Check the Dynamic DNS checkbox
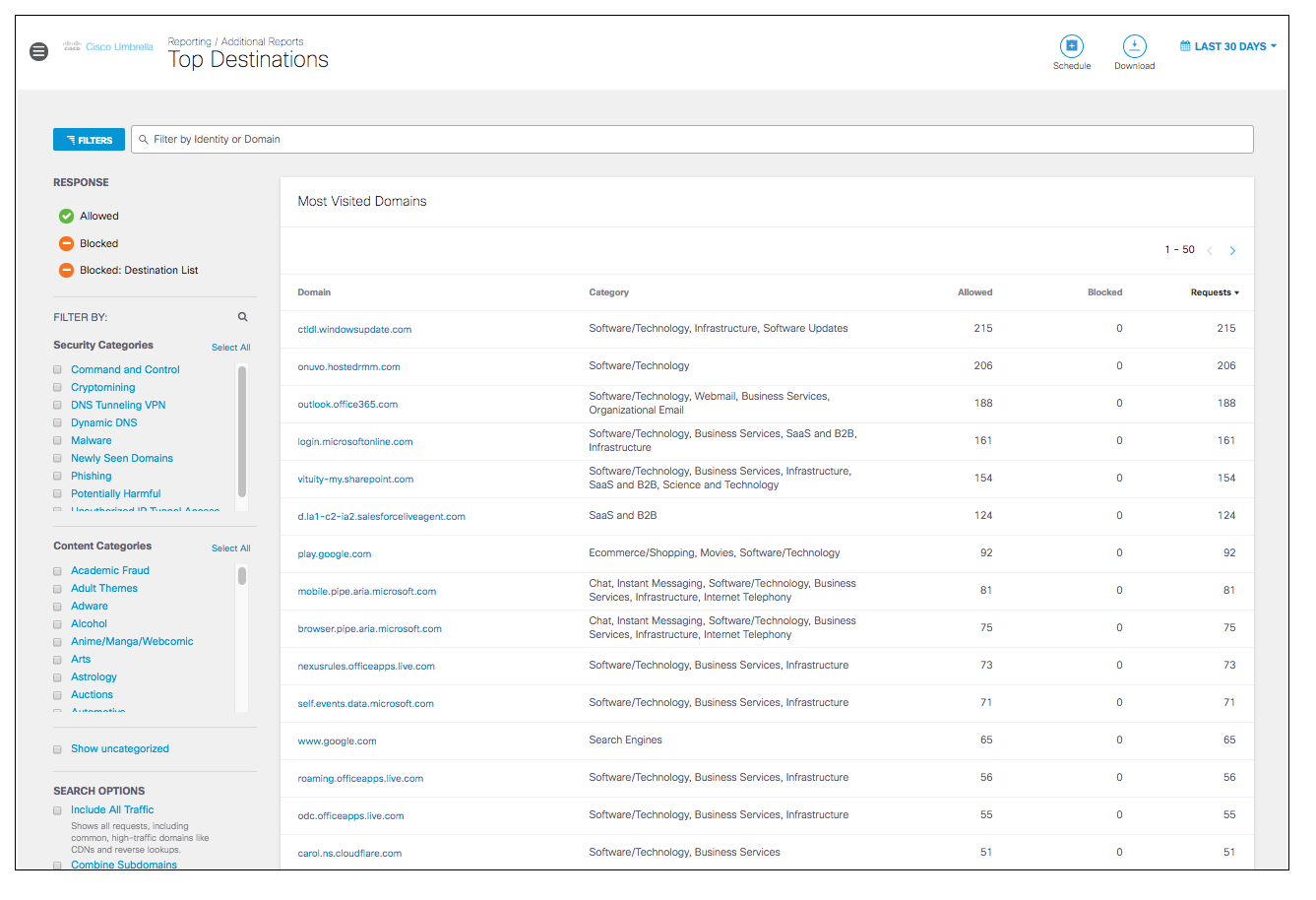Image resolution: width=1316 pixels, height=900 pixels. click(x=57, y=422)
